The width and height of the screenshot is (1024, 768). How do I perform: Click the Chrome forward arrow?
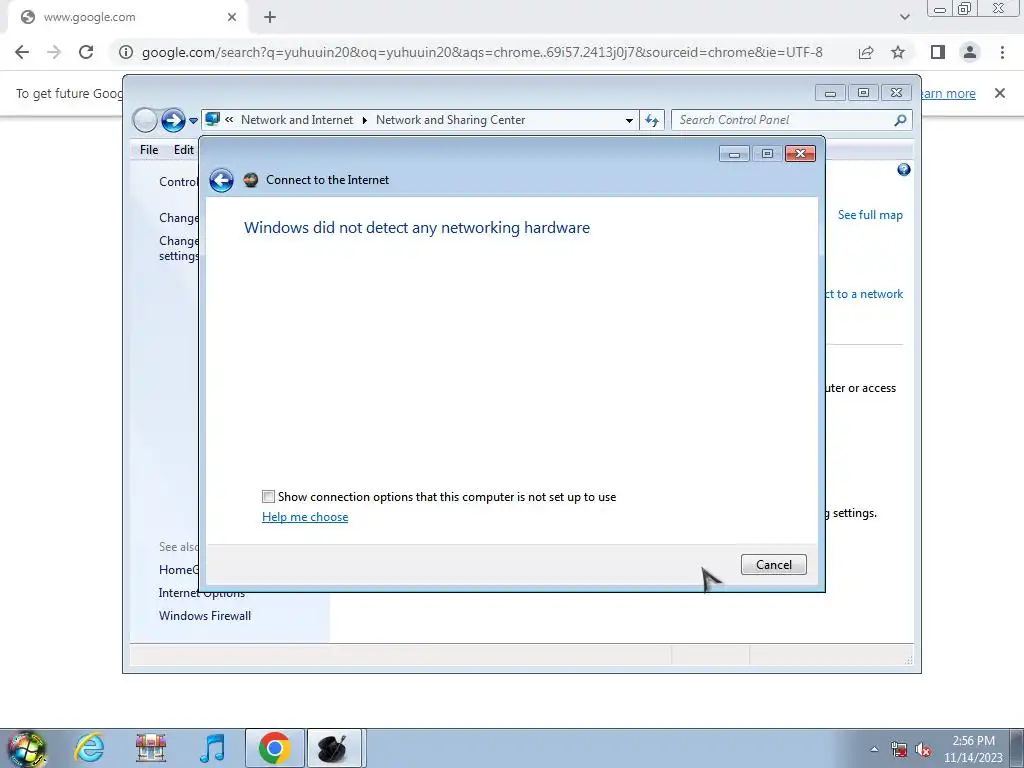pyautogui.click(x=54, y=52)
